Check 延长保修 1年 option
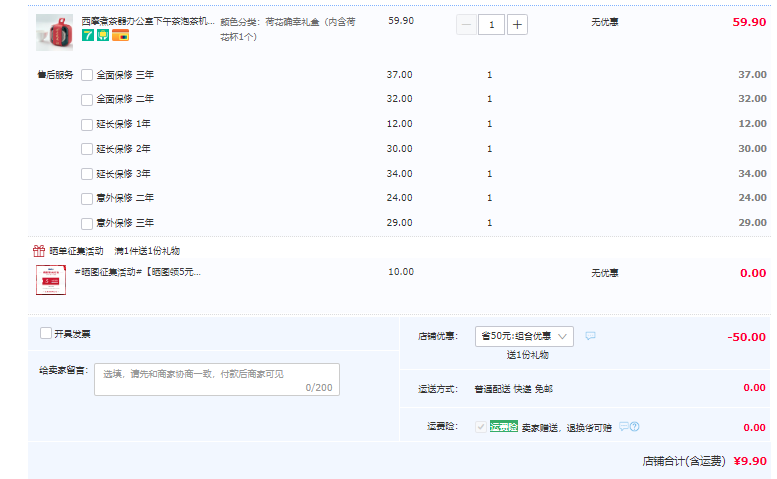The height and width of the screenshot is (479, 777). (87, 124)
